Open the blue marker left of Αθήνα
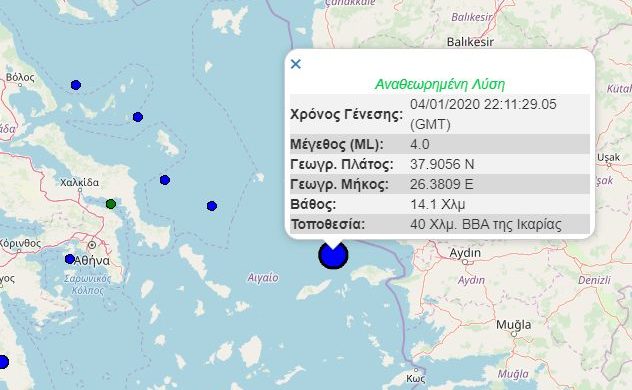Viewport: 632px width, 390px height. (70, 259)
